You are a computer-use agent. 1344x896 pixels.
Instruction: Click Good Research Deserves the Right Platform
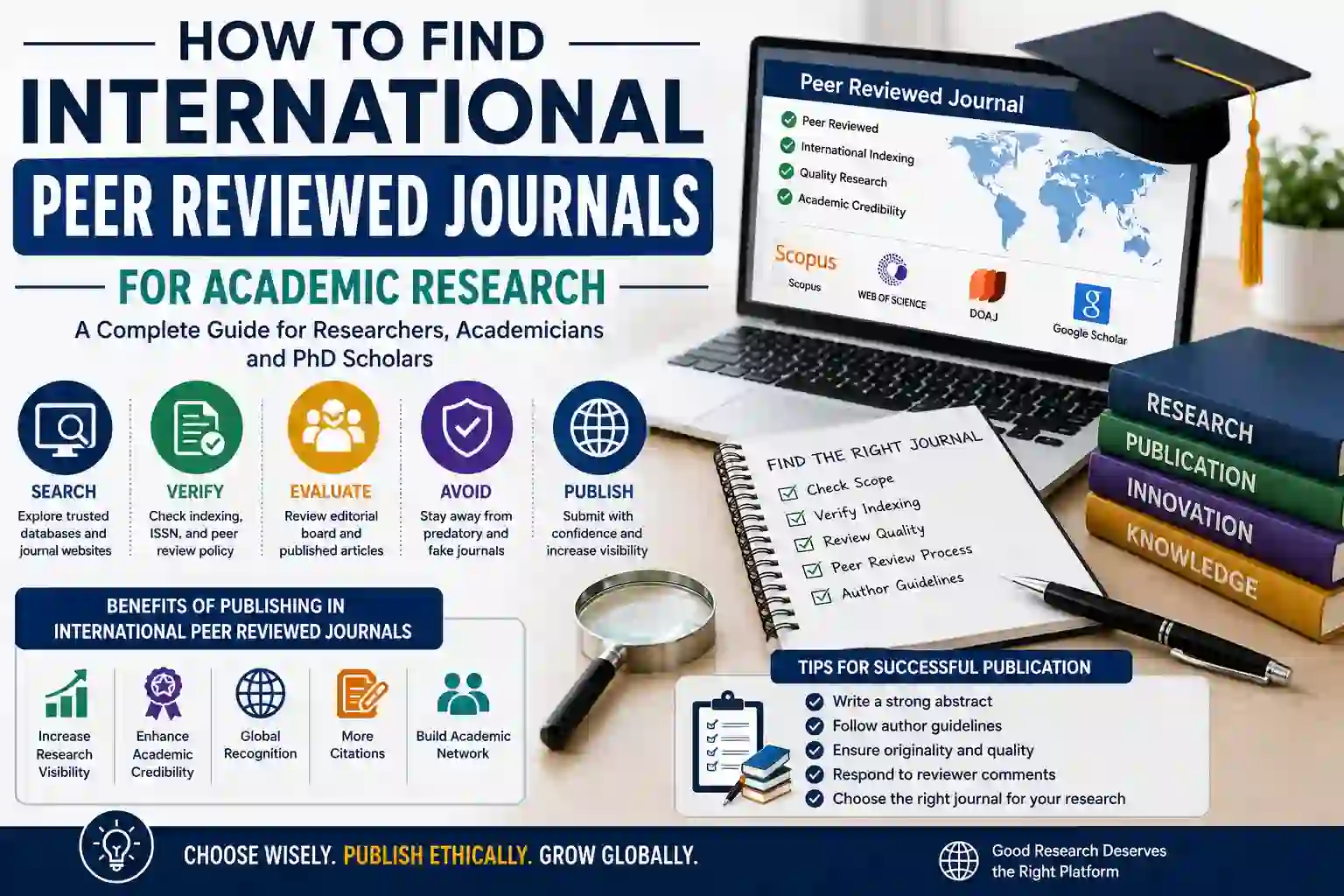click(1079, 861)
